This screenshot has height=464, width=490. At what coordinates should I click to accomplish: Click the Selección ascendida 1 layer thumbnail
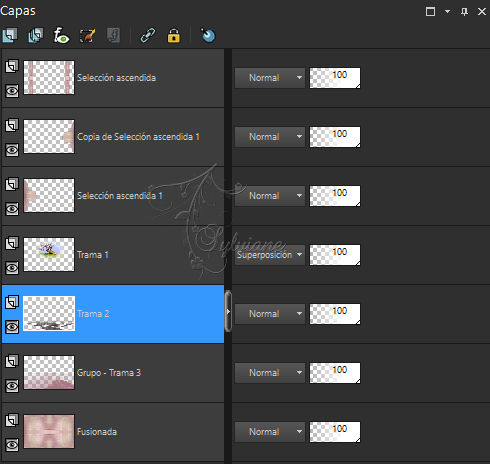[x=49, y=196]
